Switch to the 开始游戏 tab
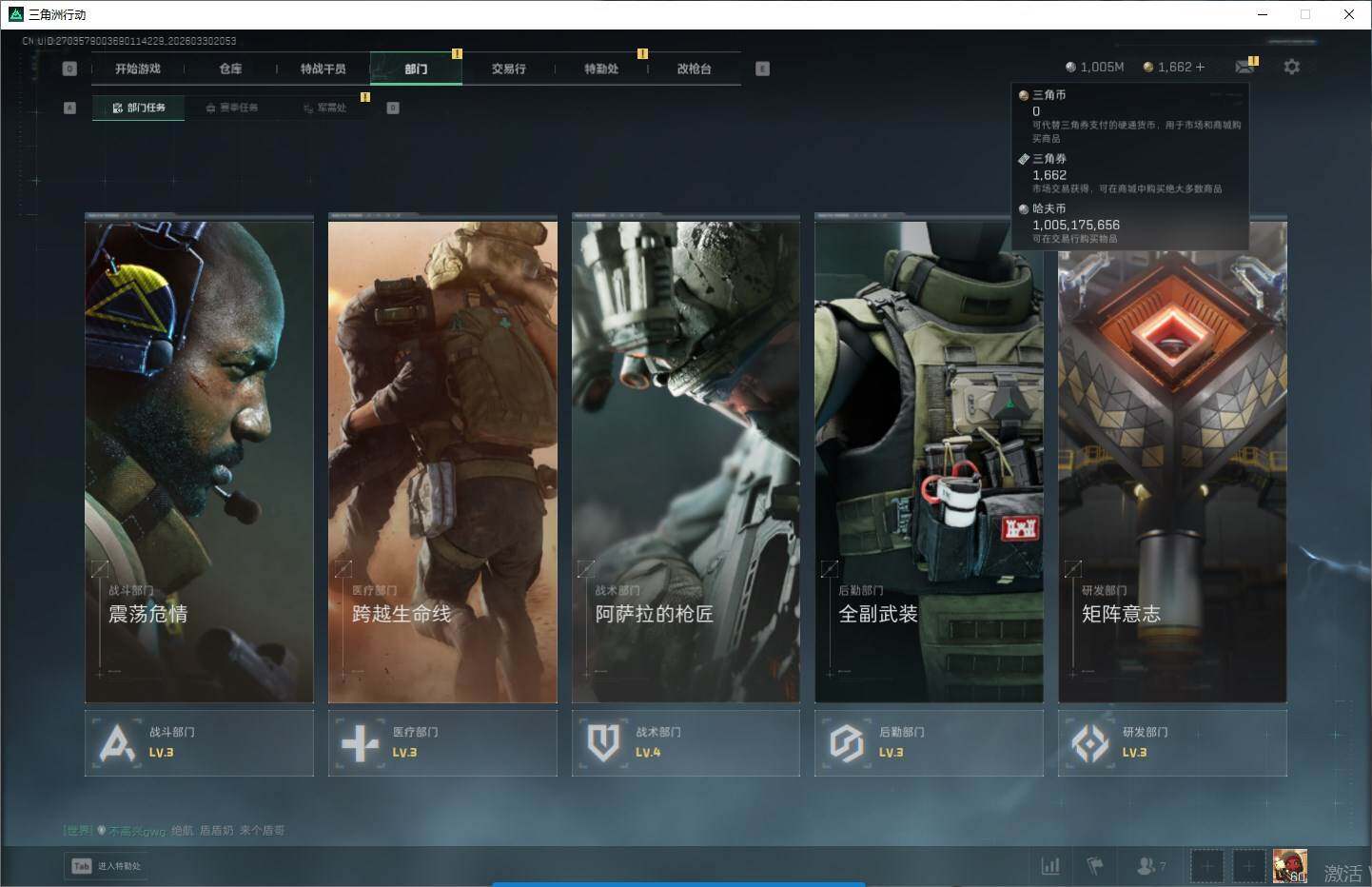The height and width of the screenshot is (887, 1372). (x=138, y=69)
